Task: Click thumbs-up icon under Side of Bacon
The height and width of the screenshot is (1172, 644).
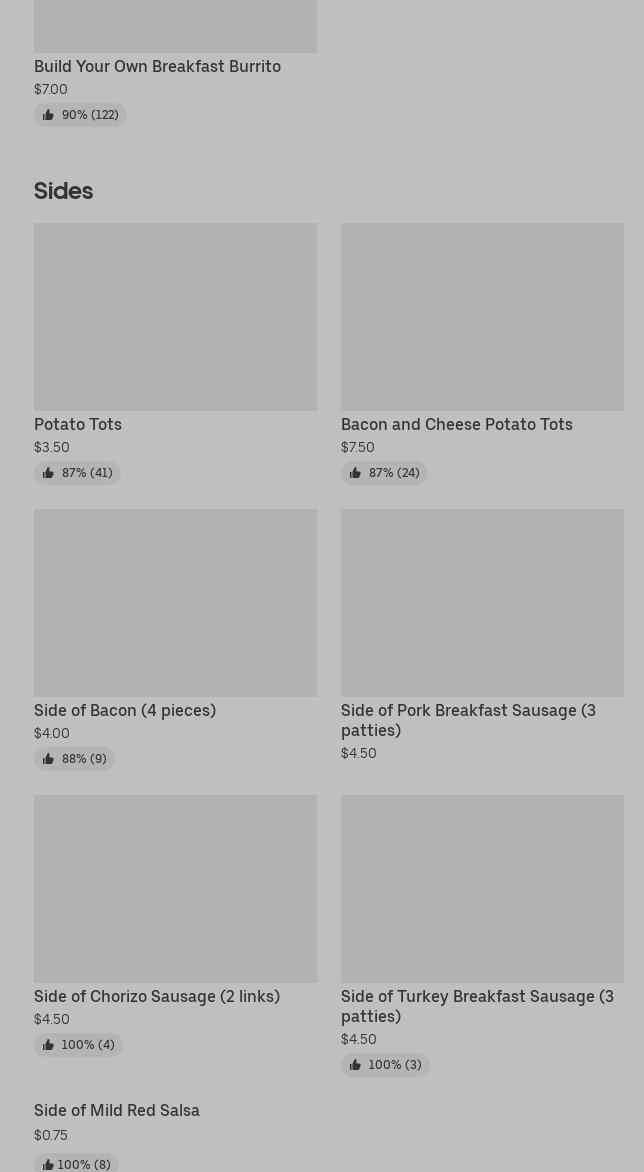Action: coord(48,759)
